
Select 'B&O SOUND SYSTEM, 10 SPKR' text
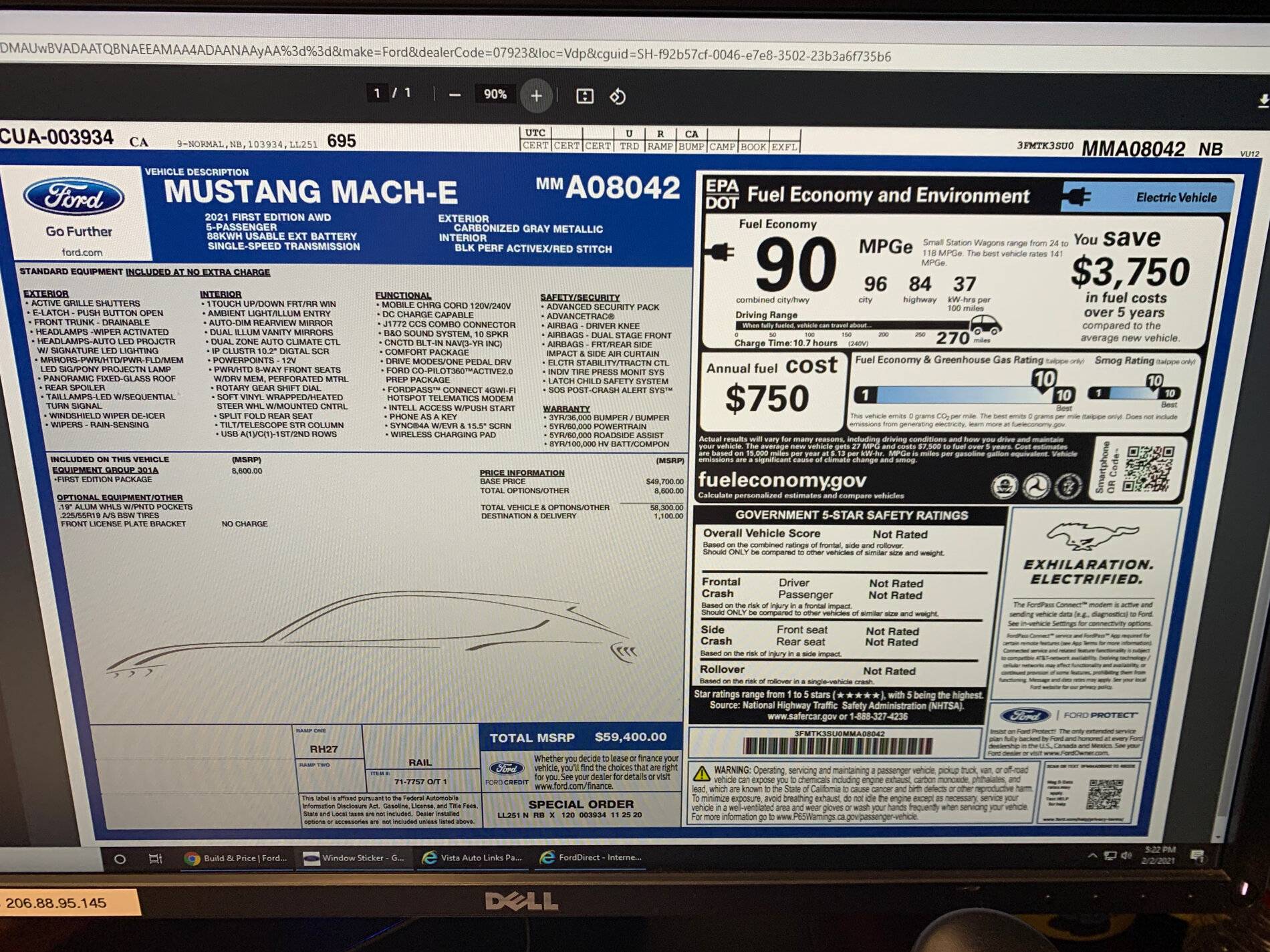(445, 333)
